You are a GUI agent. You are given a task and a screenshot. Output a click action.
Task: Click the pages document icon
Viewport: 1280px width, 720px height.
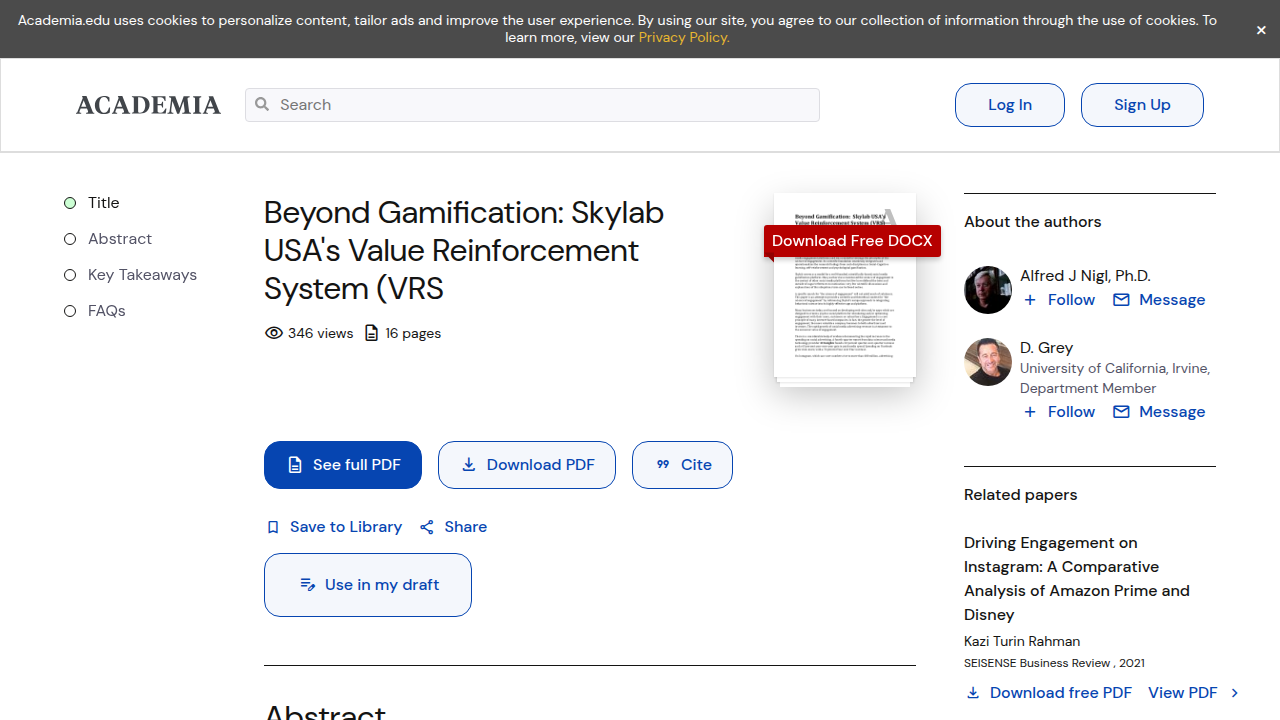click(372, 333)
